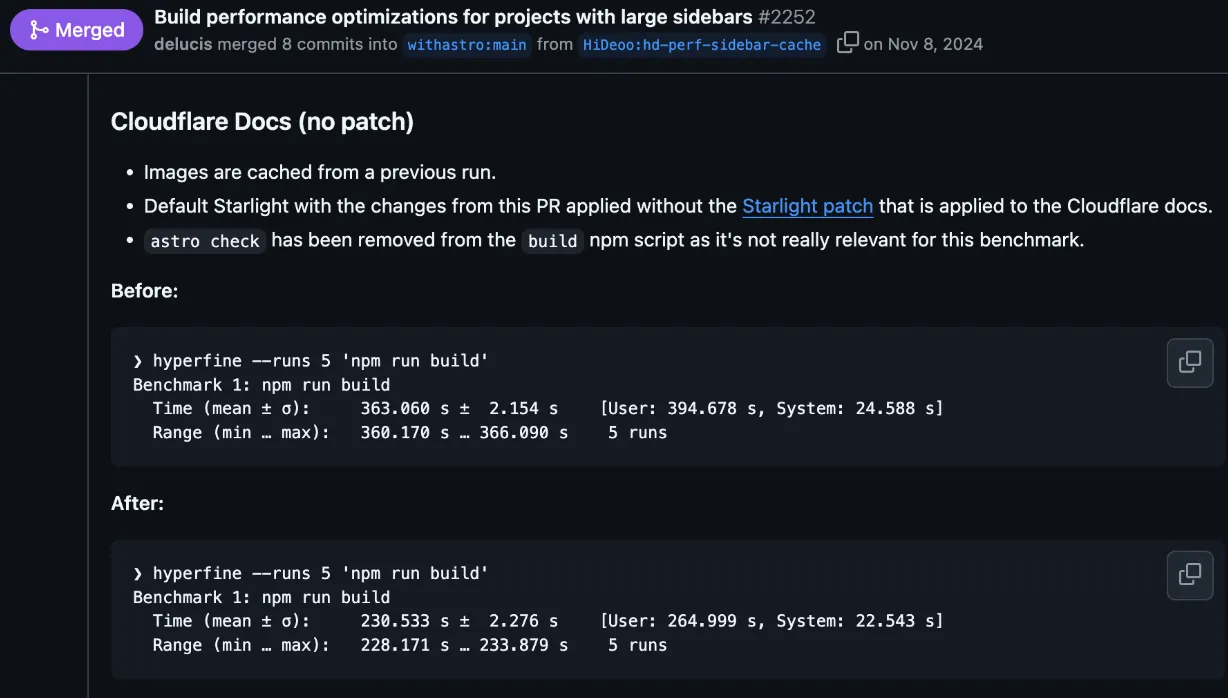Copy the head branch name icon
1228x698 pixels.
coord(847,42)
